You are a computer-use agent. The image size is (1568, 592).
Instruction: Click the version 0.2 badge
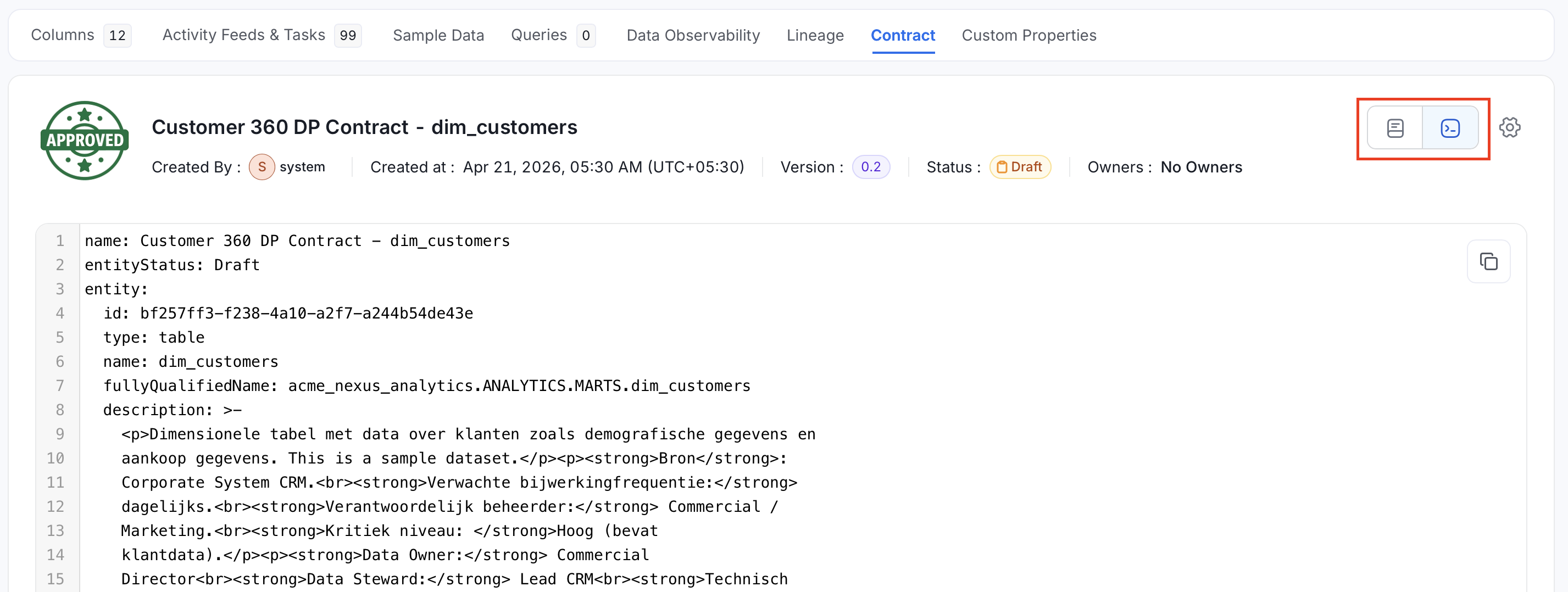[870, 167]
